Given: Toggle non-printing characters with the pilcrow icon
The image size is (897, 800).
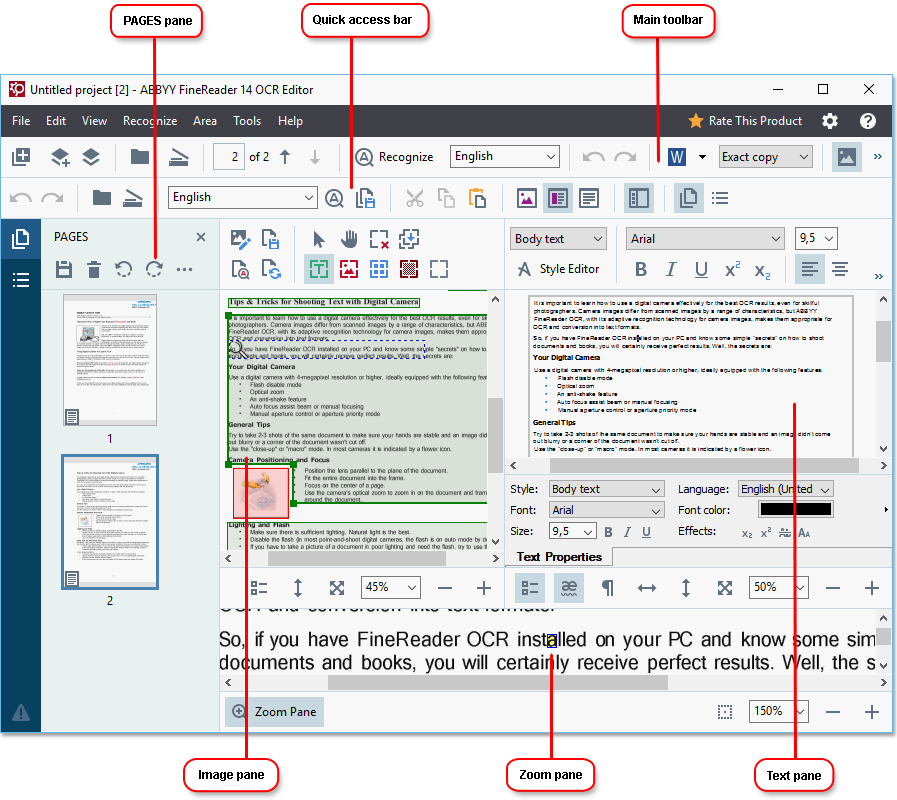Looking at the screenshot, I should tap(608, 588).
